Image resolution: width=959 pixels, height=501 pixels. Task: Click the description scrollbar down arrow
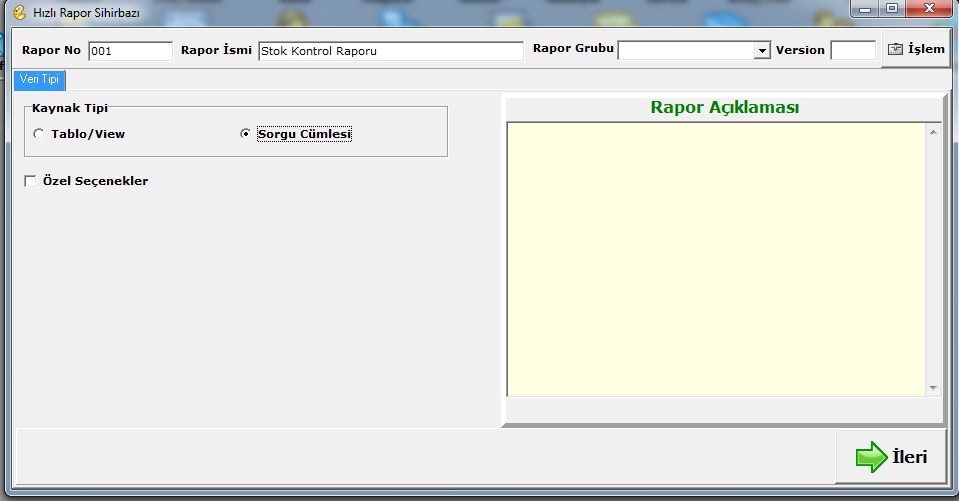(933, 387)
